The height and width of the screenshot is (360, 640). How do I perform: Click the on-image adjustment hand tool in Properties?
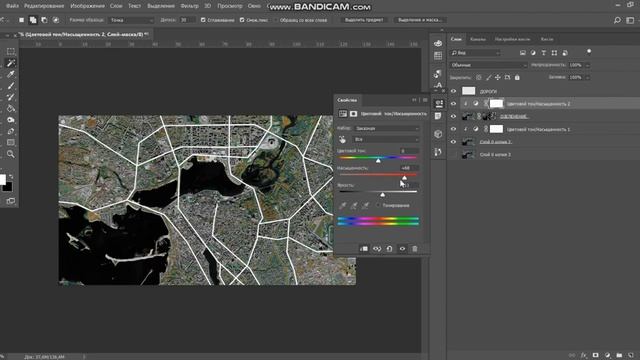coord(342,140)
